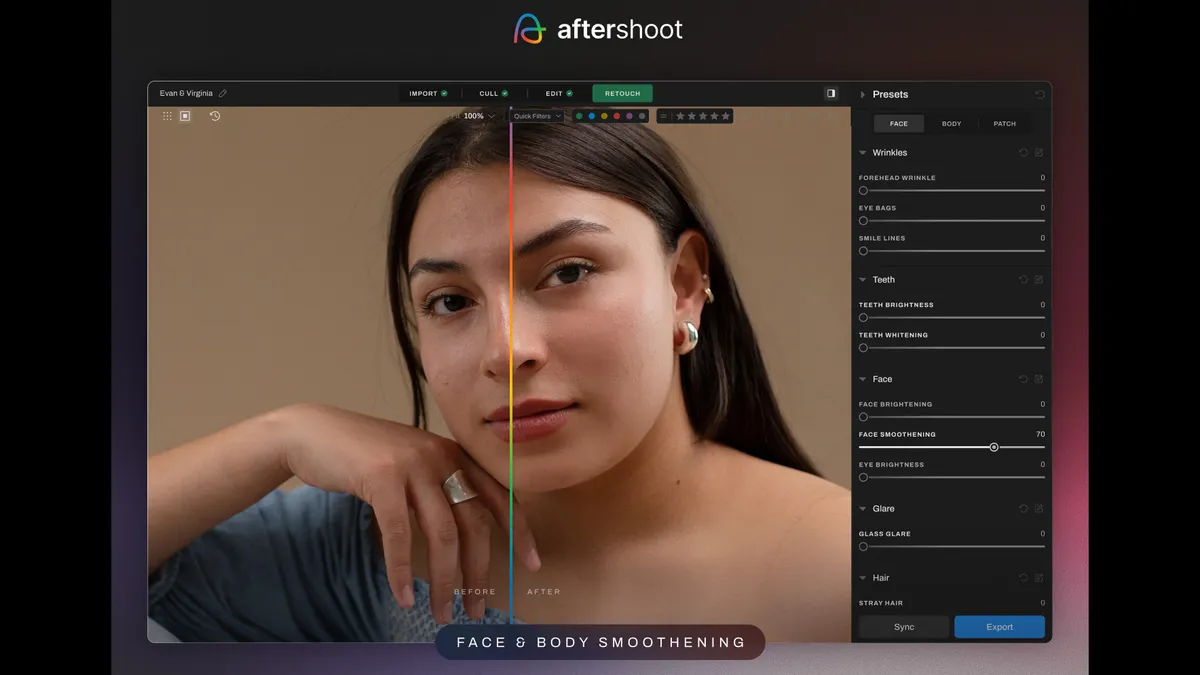Click the Export button
This screenshot has height=675, width=1200.
(999, 627)
